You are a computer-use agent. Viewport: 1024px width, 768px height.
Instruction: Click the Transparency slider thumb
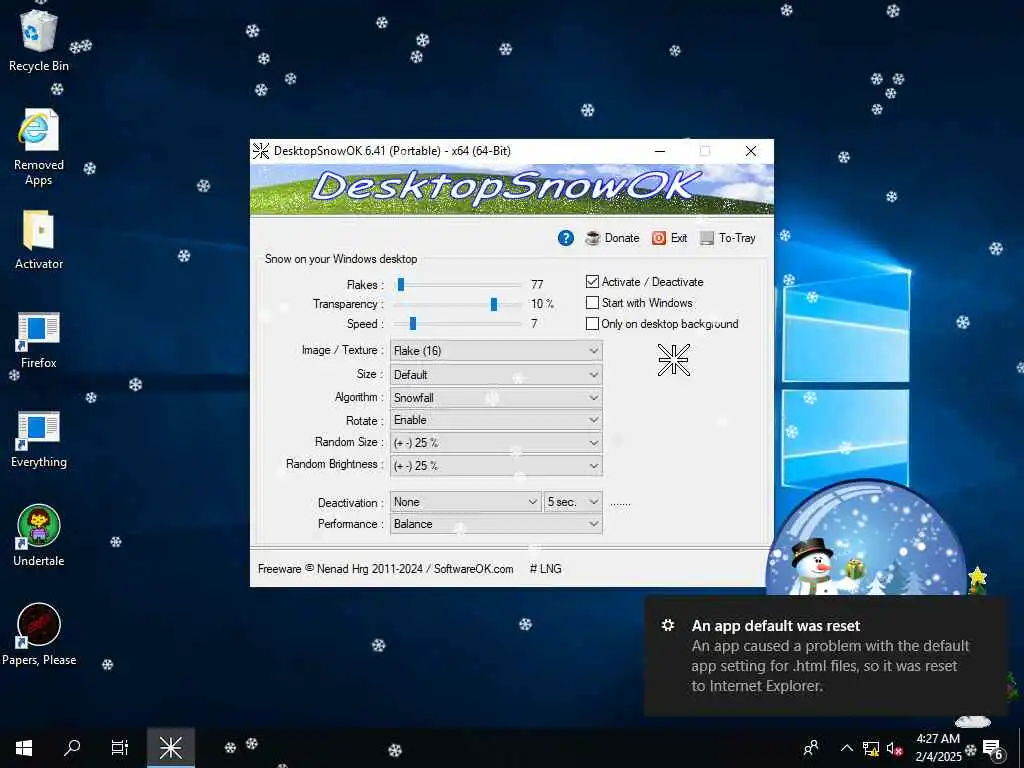pyautogui.click(x=494, y=304)
